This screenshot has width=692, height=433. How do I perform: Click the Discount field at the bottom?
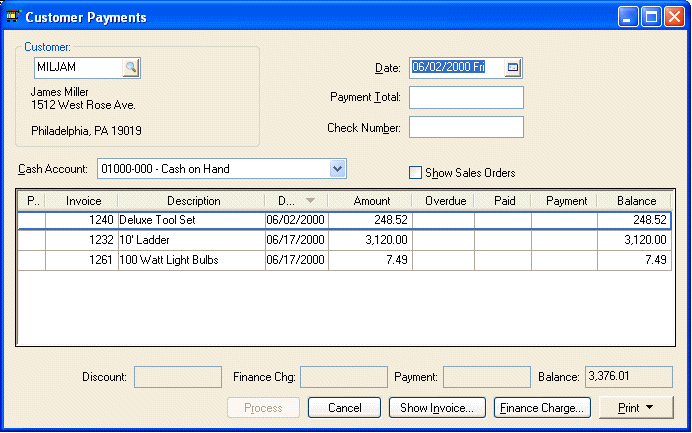click(178, 377)
